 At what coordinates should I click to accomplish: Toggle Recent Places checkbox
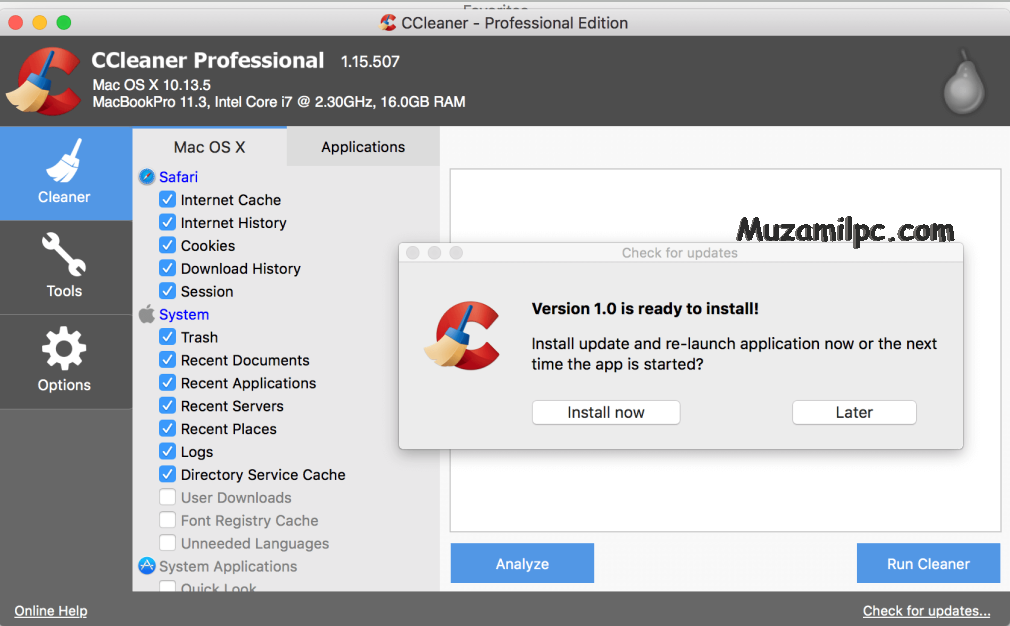tap(167, 428)
